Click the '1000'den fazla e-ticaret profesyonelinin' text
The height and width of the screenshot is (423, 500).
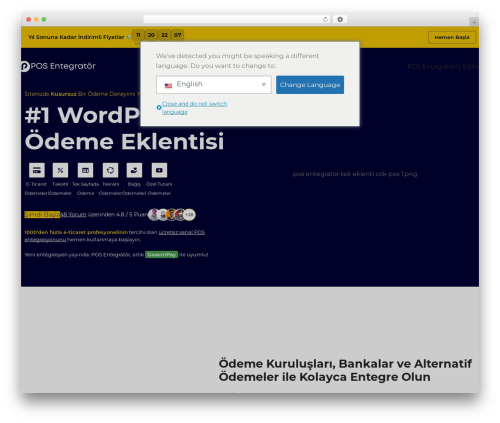tap(76, 232)
